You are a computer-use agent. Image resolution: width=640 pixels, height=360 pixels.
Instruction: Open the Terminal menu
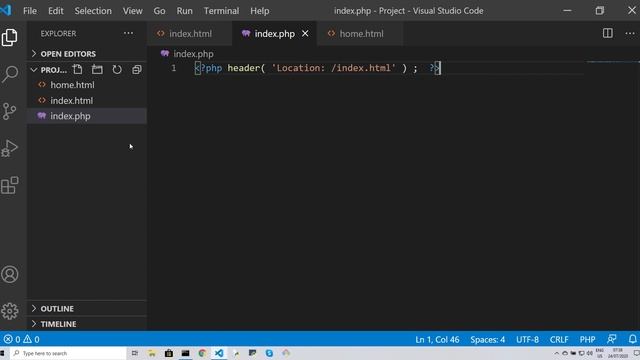click(221, 11)
